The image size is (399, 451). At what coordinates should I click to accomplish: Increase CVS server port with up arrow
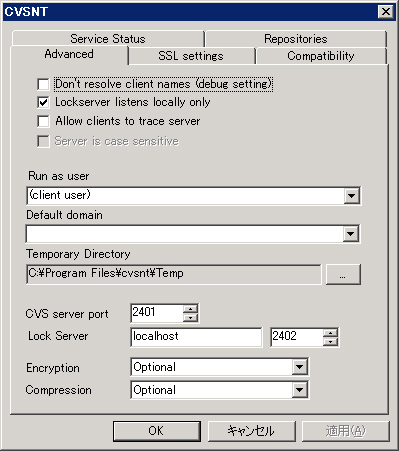190,309
